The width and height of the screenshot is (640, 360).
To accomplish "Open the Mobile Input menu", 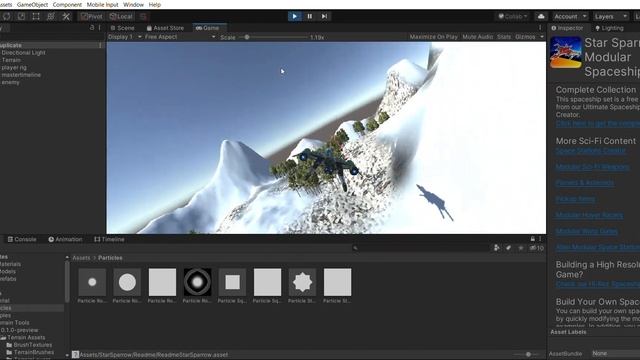I will (102, 4).
